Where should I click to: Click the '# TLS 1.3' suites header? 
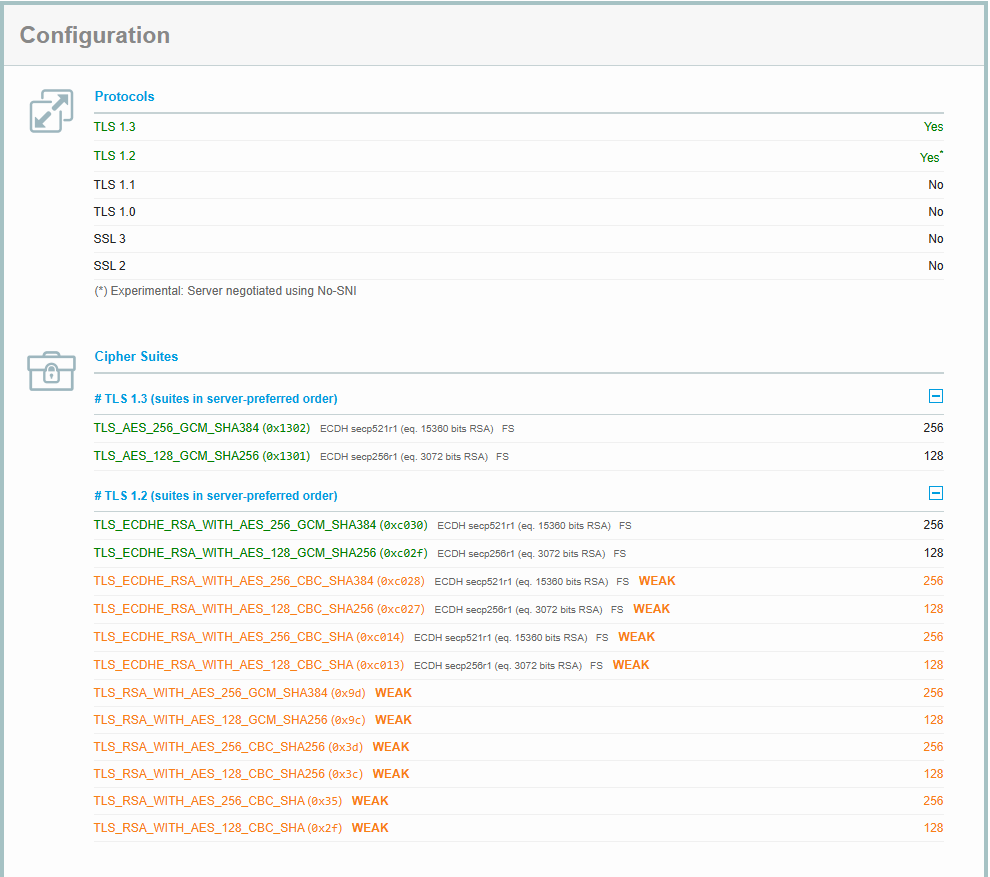click(x=216, y=399)
